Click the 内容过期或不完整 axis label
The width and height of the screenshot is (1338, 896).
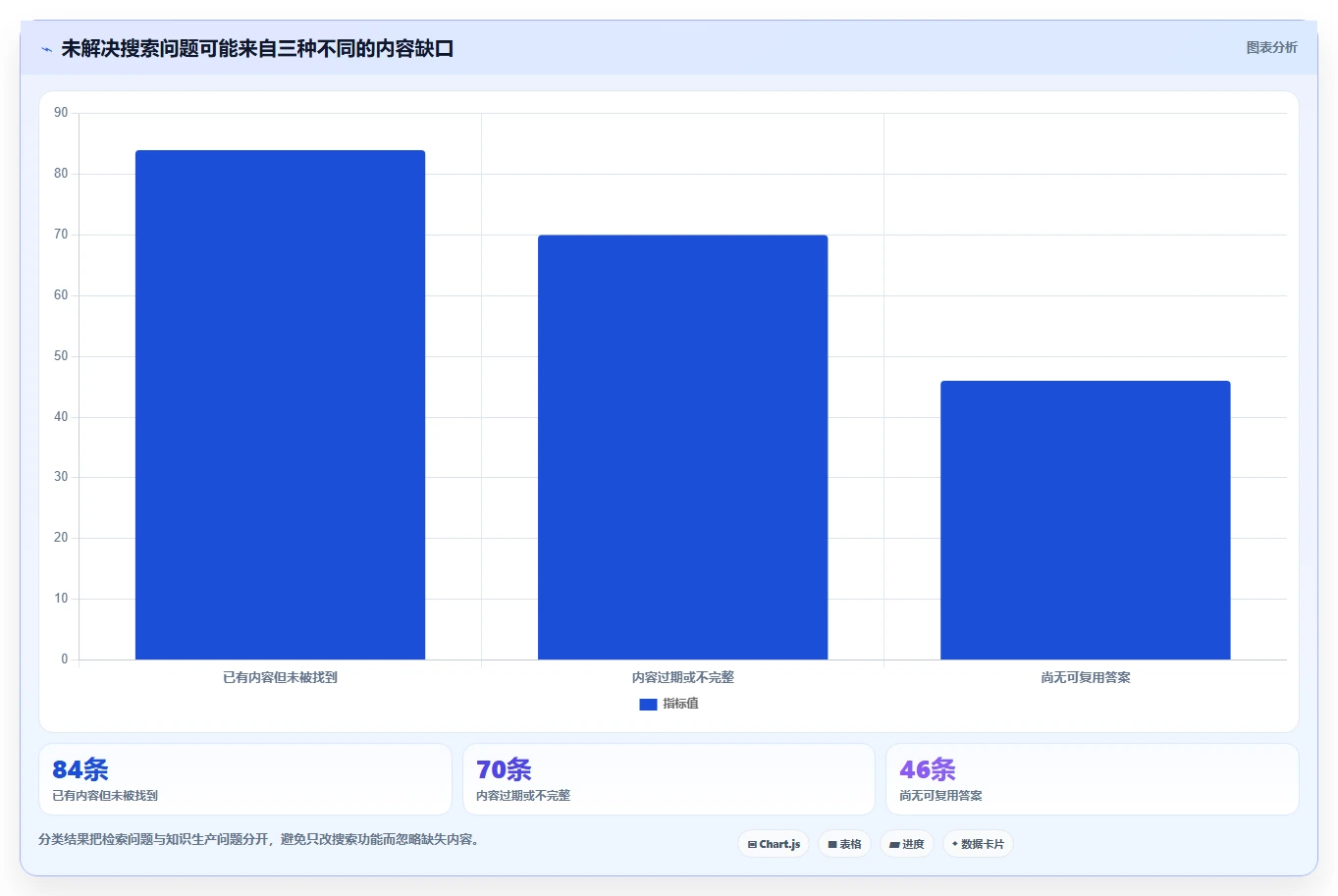[x=682, y=677]
